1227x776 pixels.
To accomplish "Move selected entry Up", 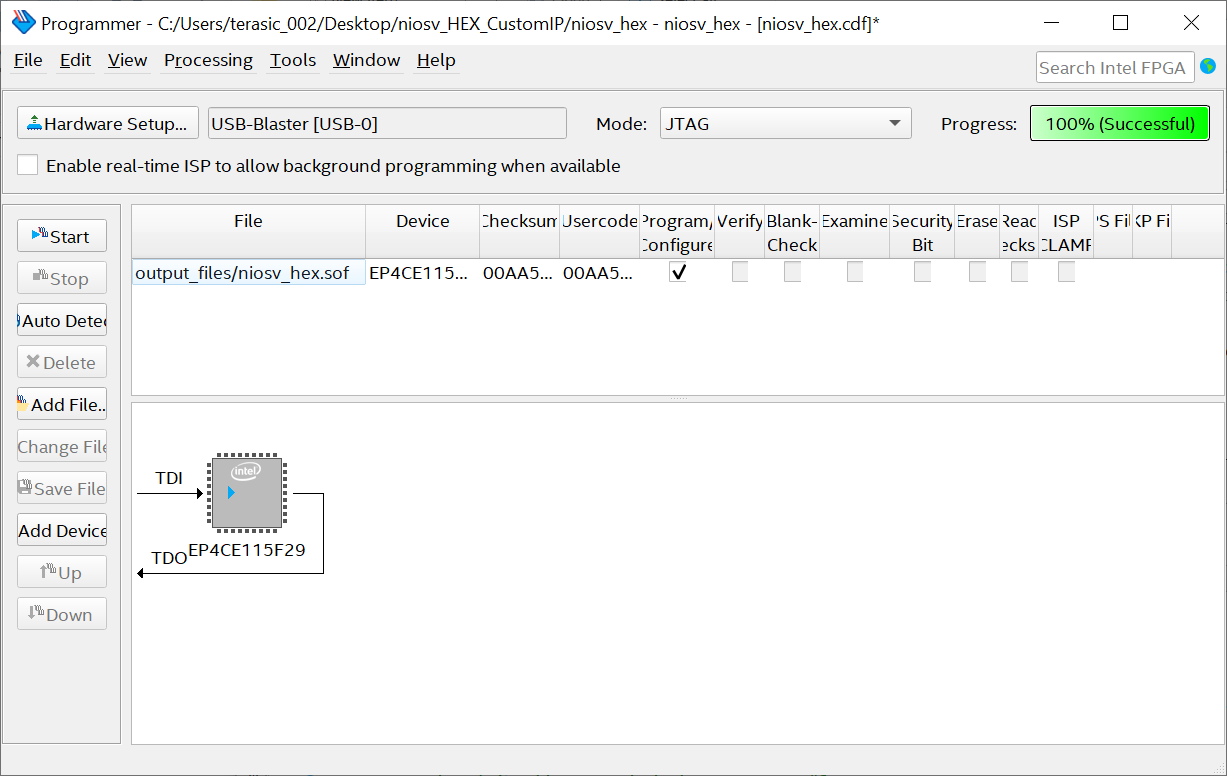I will (x=62, y=572).
